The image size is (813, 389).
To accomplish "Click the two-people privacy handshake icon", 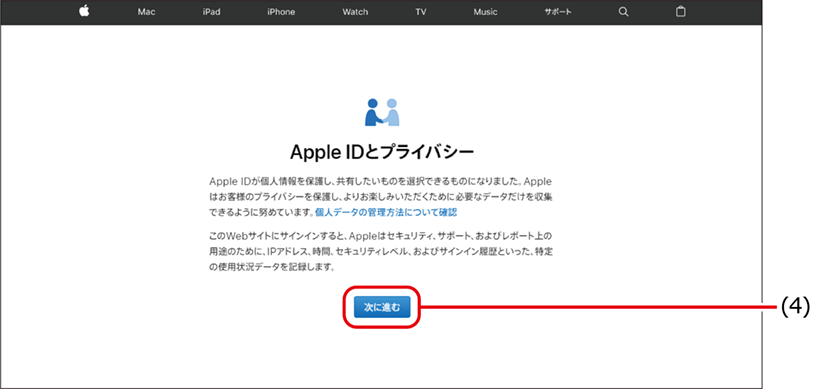I will click(382, 112).
